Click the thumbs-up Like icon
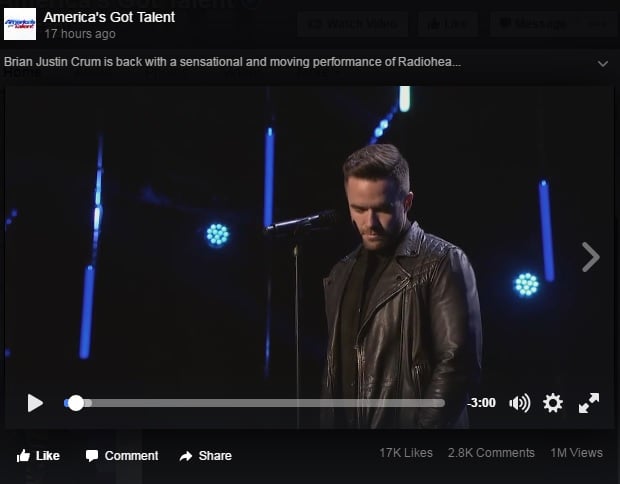Viewport: 620px width, 484px height. (x=23, y=456)
